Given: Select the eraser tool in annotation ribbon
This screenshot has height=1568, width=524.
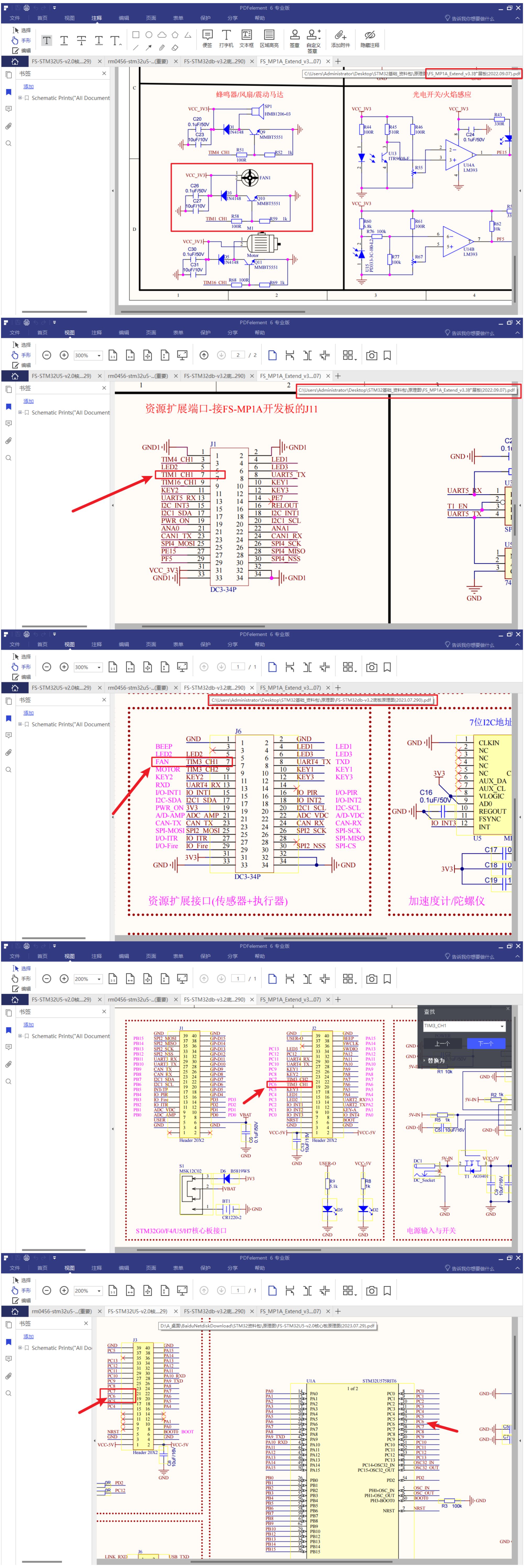Looking at the screenshot, I should 175,47.
